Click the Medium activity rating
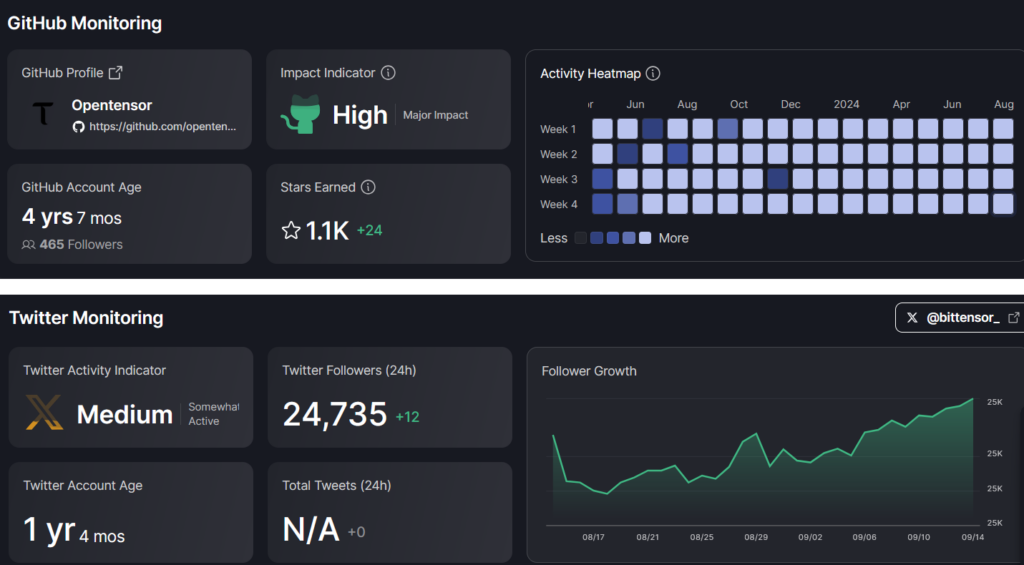1024x565 pixels. [x=125, y=415]
